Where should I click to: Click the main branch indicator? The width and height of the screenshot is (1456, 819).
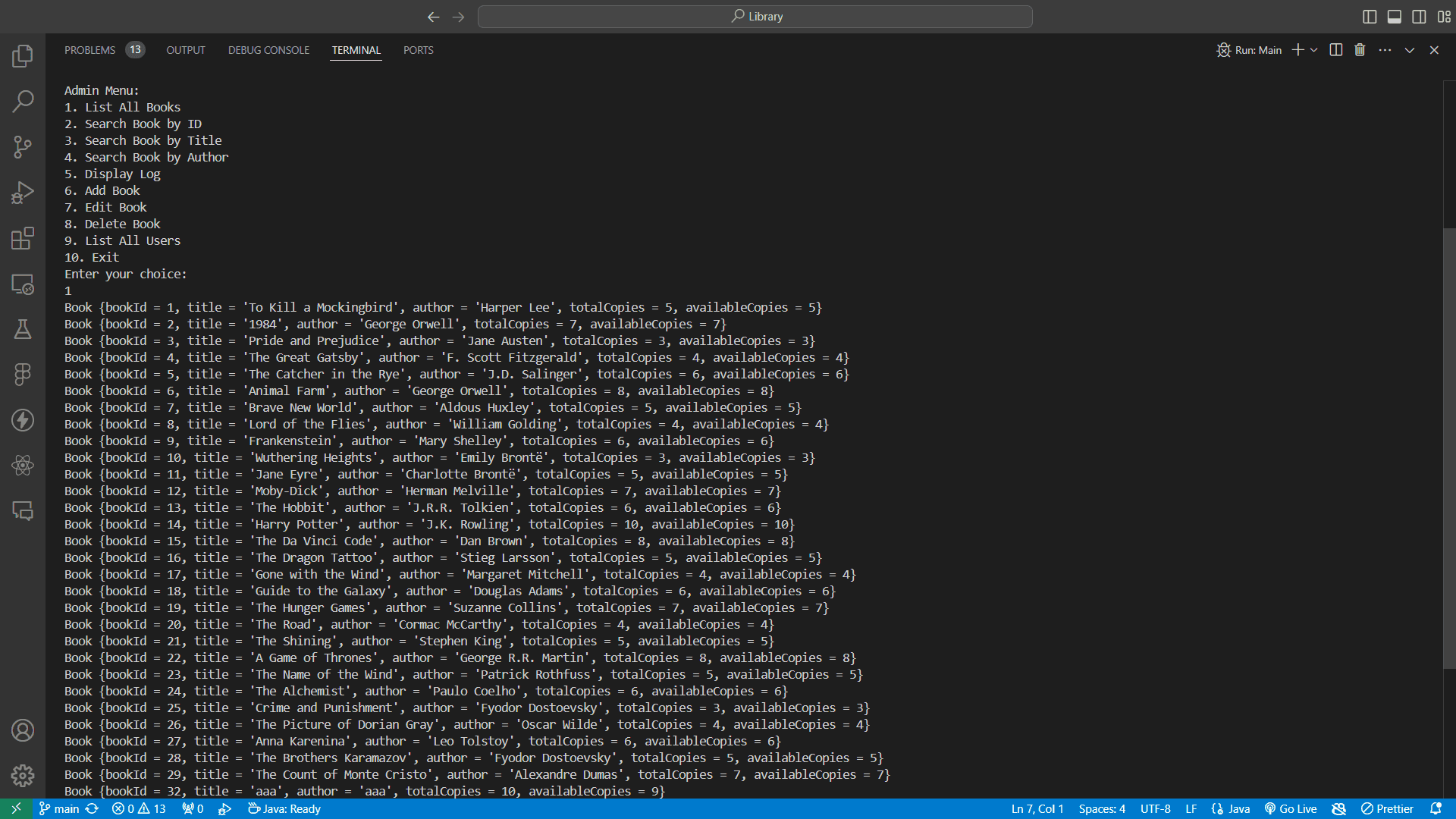[x=59, y=809]
